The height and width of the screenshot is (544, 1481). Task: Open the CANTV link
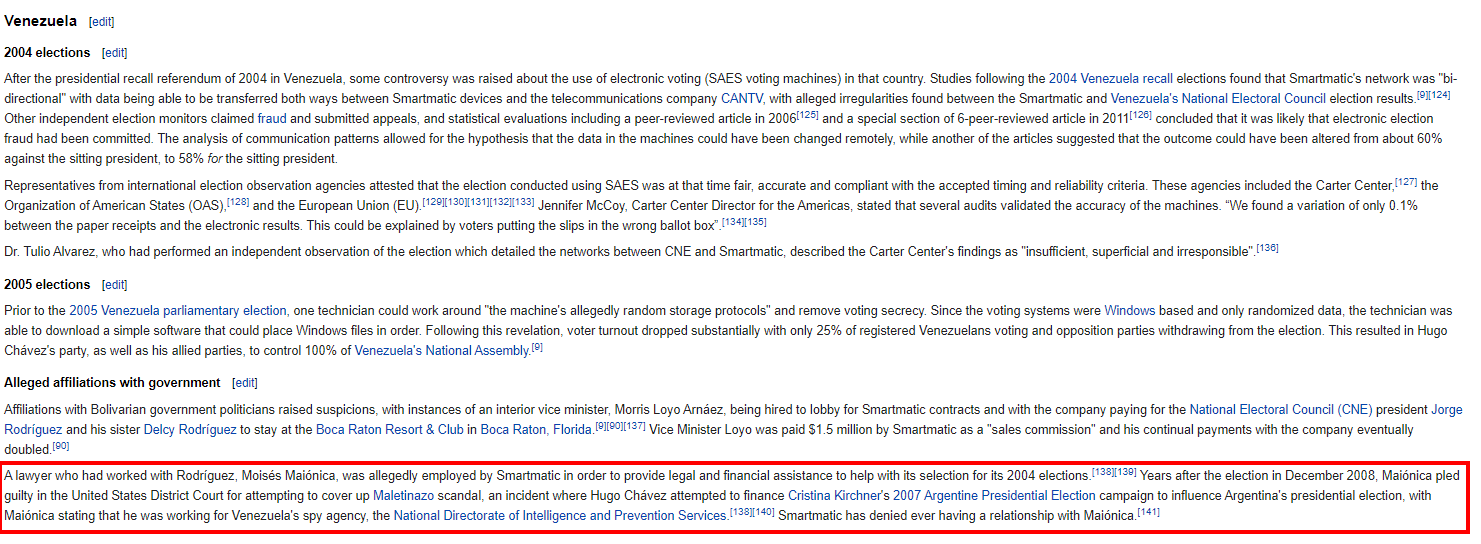(741, 98)
